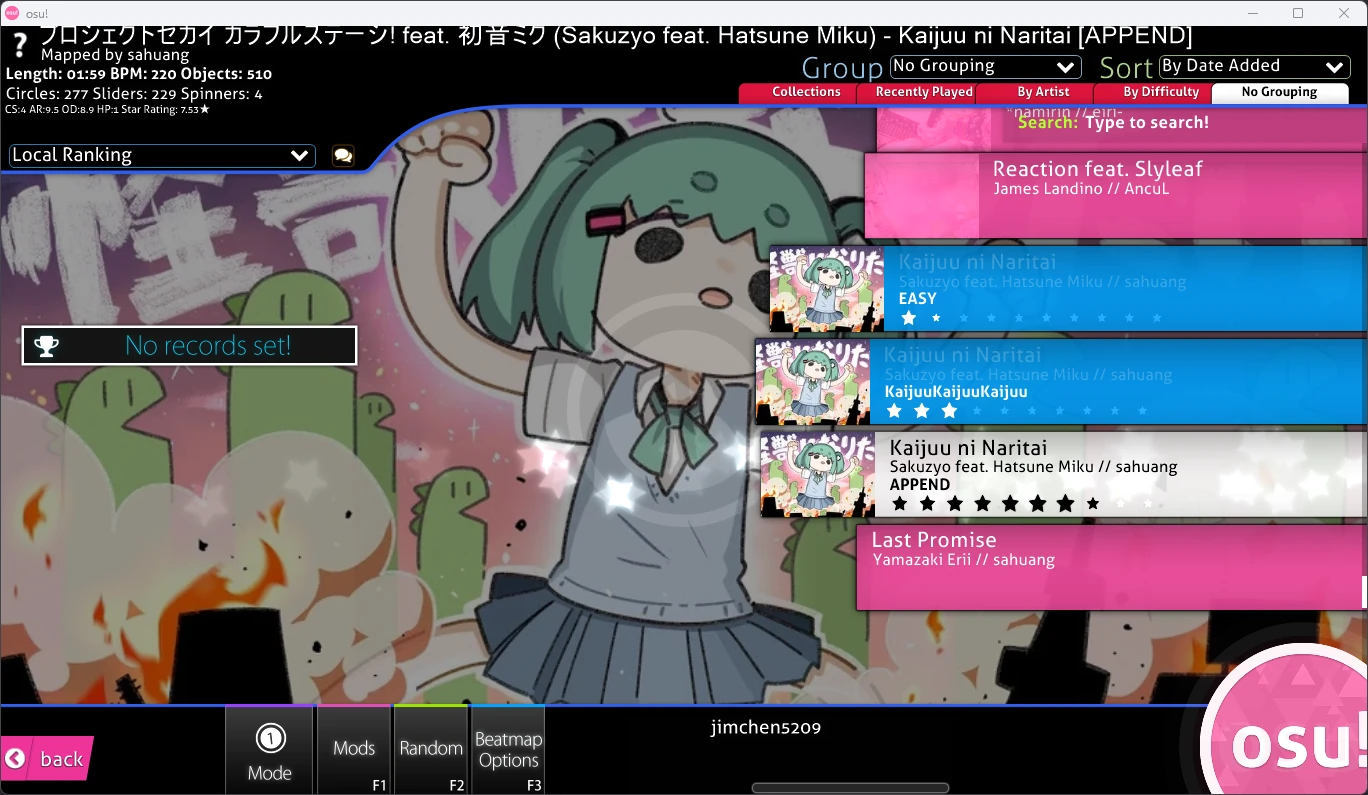Click the trophy icon in records box

46,346
